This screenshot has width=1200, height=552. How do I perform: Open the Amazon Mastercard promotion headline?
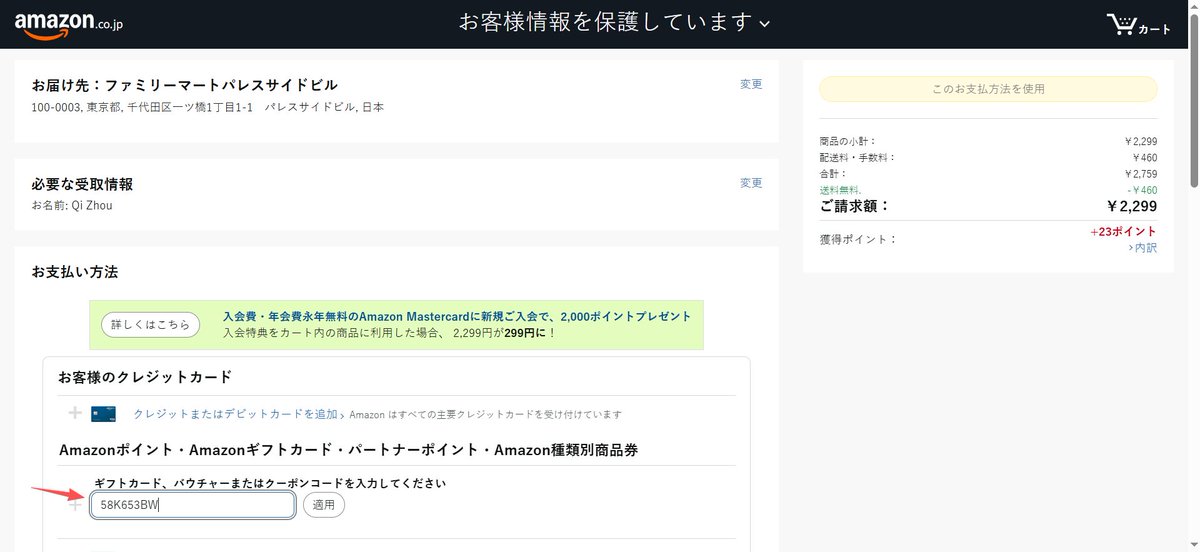coord(457,316)
